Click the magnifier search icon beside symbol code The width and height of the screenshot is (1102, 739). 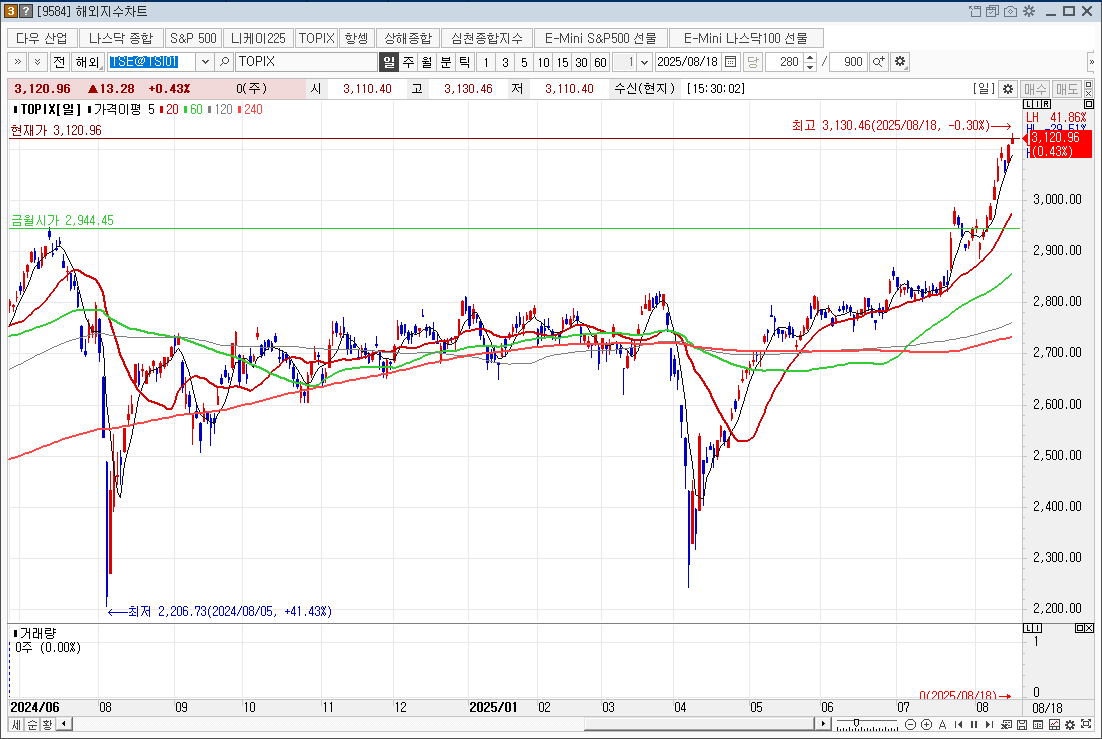pyautogui.click(x=225, y=62)
